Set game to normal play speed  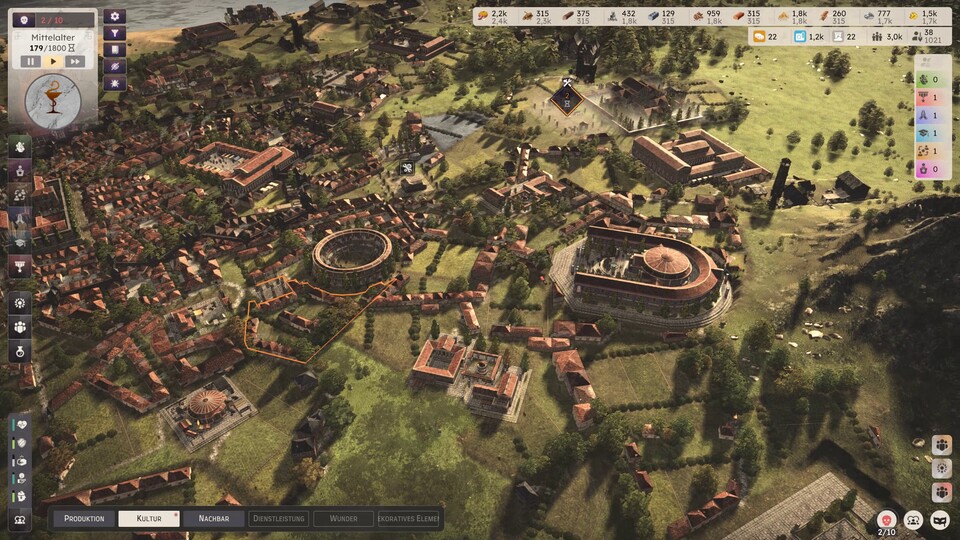point(52,61)
